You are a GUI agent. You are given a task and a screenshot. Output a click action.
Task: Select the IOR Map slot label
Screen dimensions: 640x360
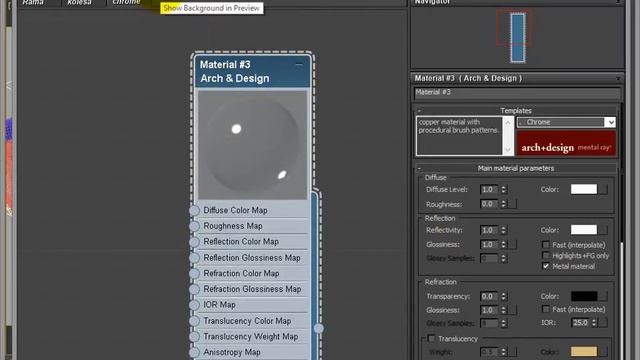(x=219, y=305)
